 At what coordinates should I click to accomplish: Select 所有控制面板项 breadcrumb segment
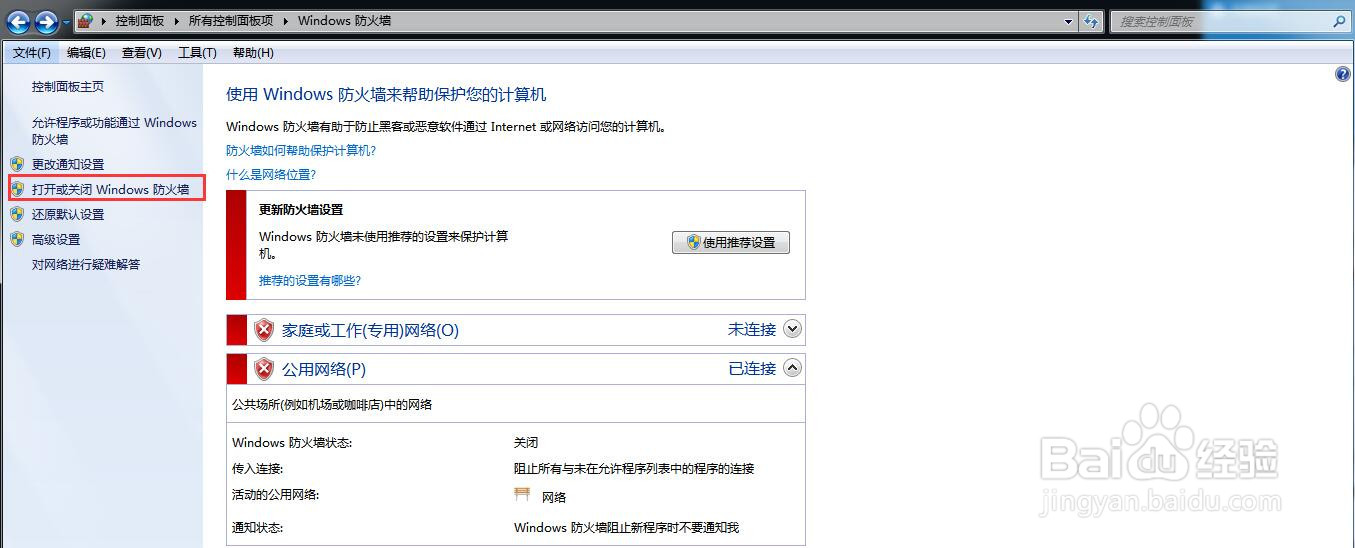pos(230,21)
